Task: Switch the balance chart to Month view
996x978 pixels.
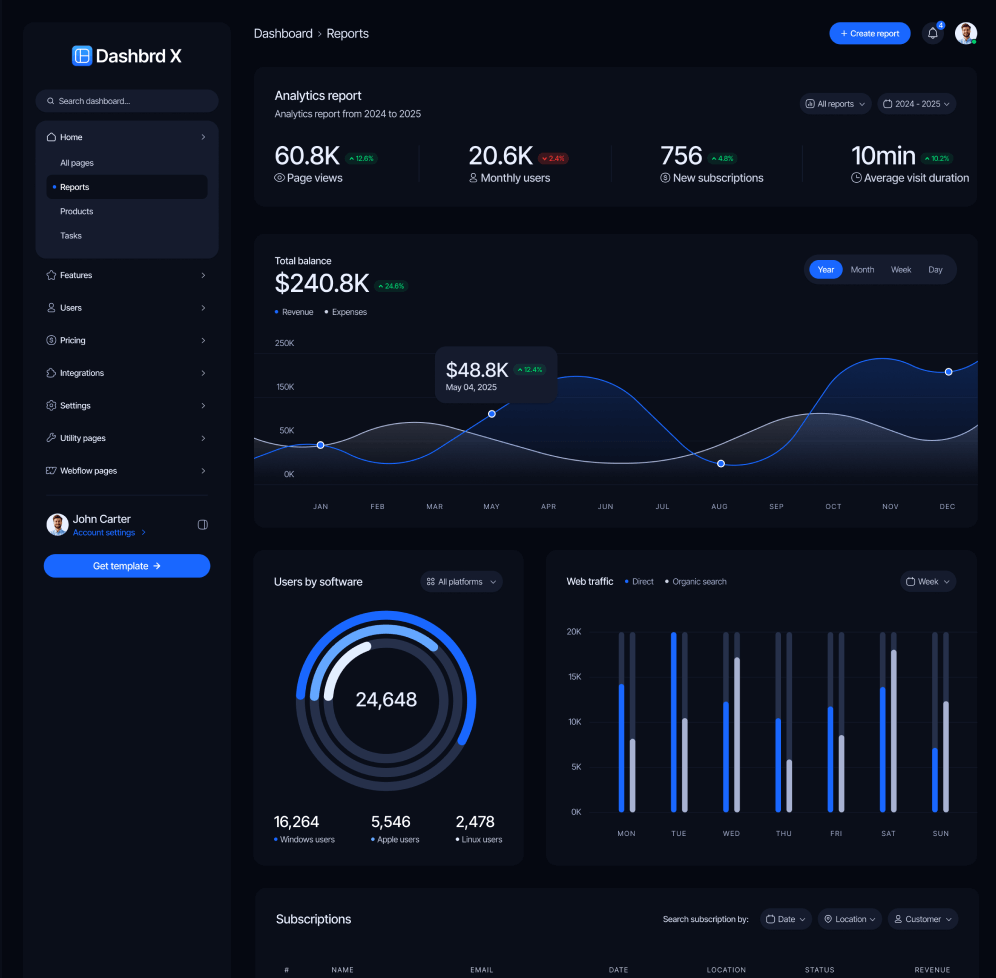Action: pos(862,269)
